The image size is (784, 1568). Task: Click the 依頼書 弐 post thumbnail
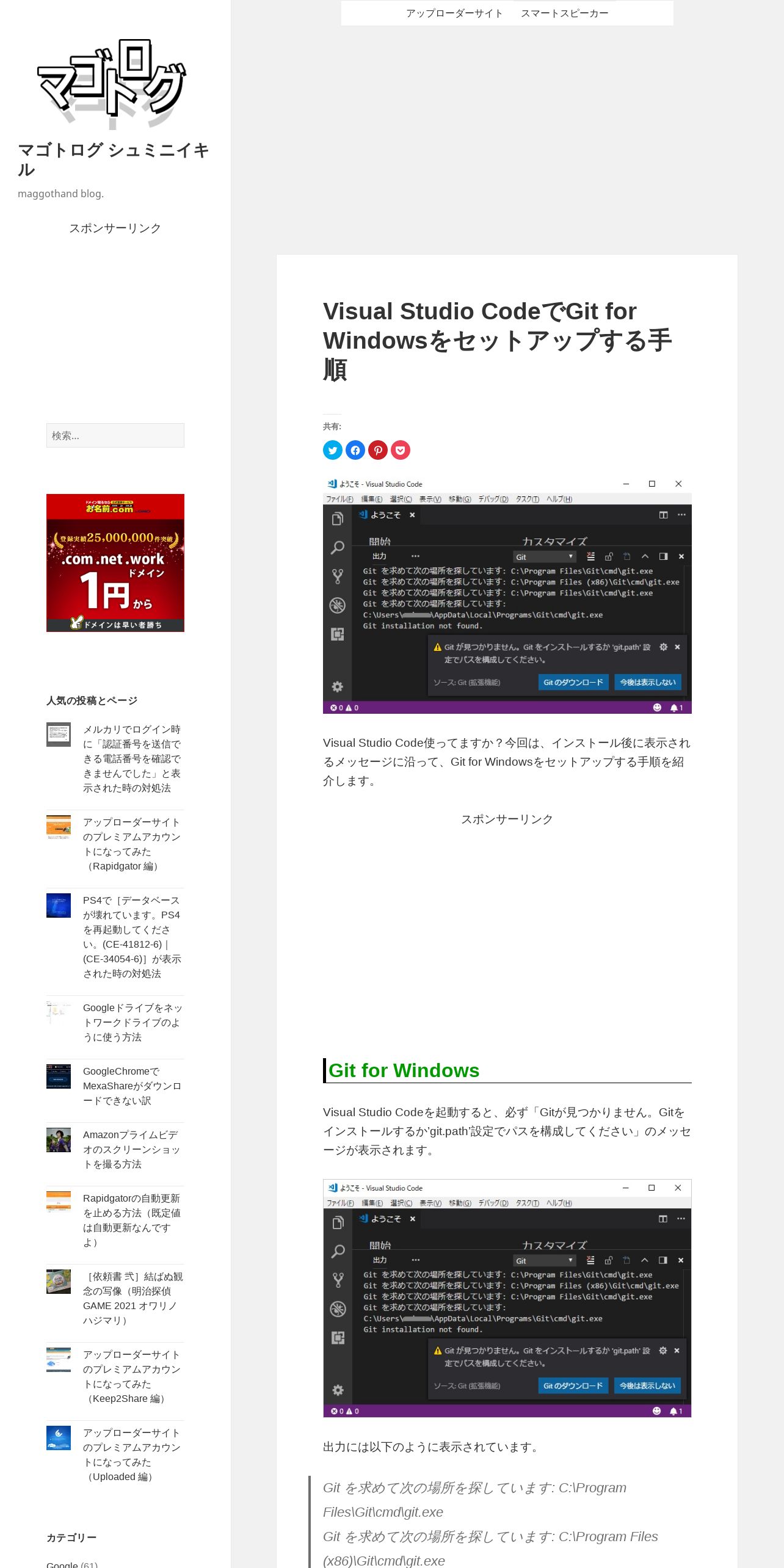pyautogui.click(x=59, y=1282)
